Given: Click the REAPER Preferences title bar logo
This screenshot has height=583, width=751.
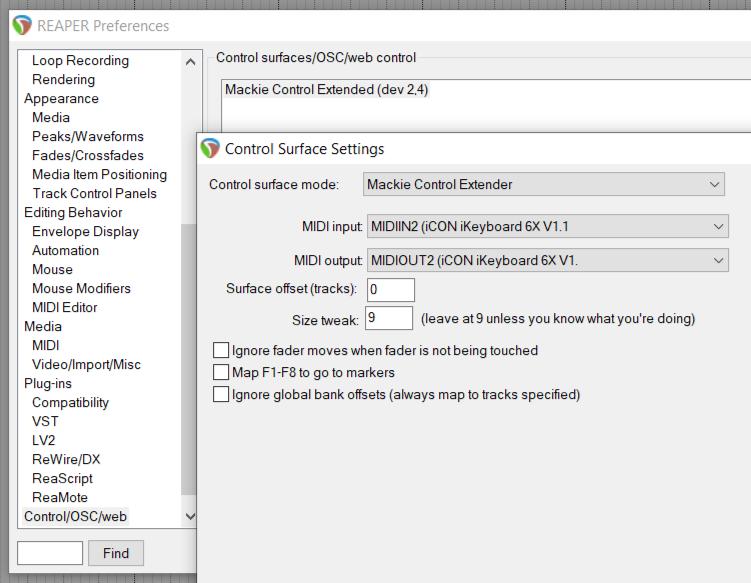Looking at the screenshot, I should (22, 25).
